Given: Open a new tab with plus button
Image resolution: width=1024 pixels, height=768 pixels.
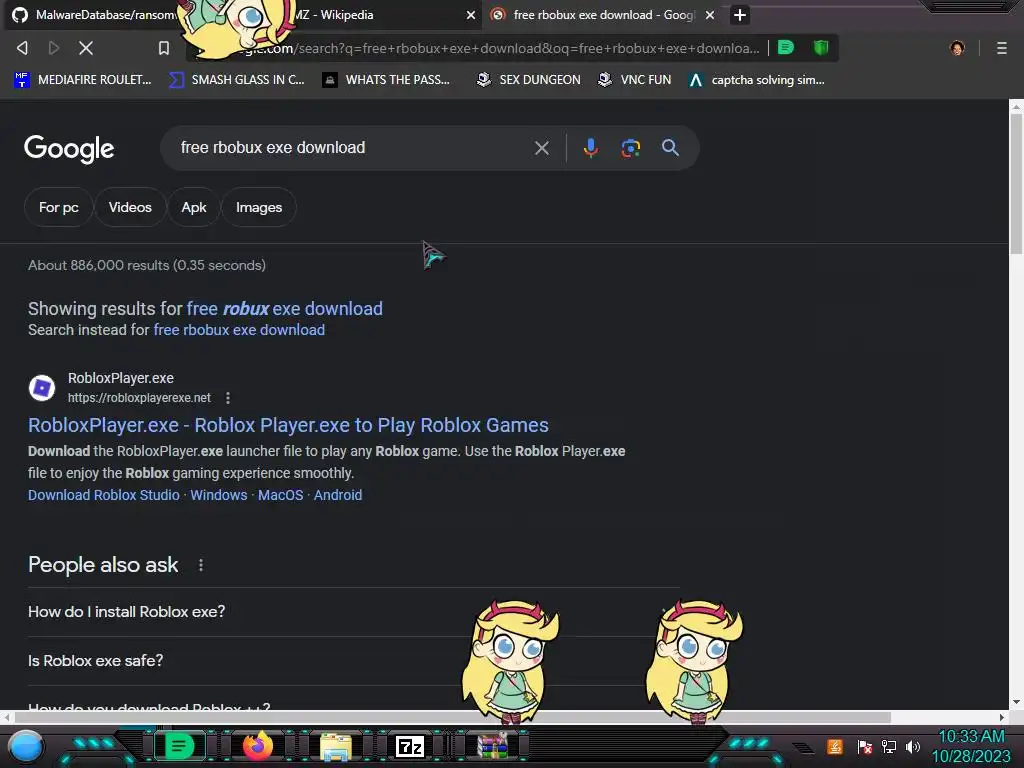Looking at the screenshot, I should pyautogui.click(x=739, y=15).
